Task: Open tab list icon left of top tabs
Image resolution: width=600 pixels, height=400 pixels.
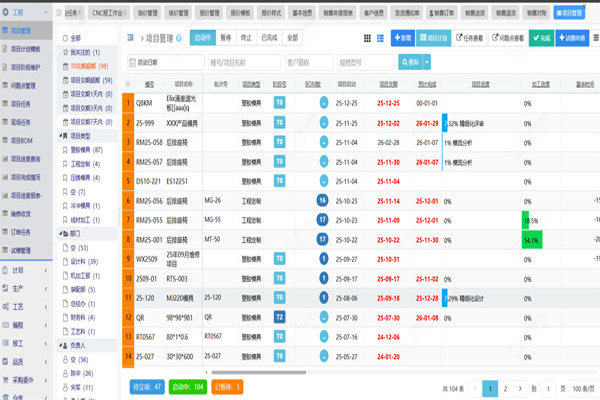Action: [59, 13]
